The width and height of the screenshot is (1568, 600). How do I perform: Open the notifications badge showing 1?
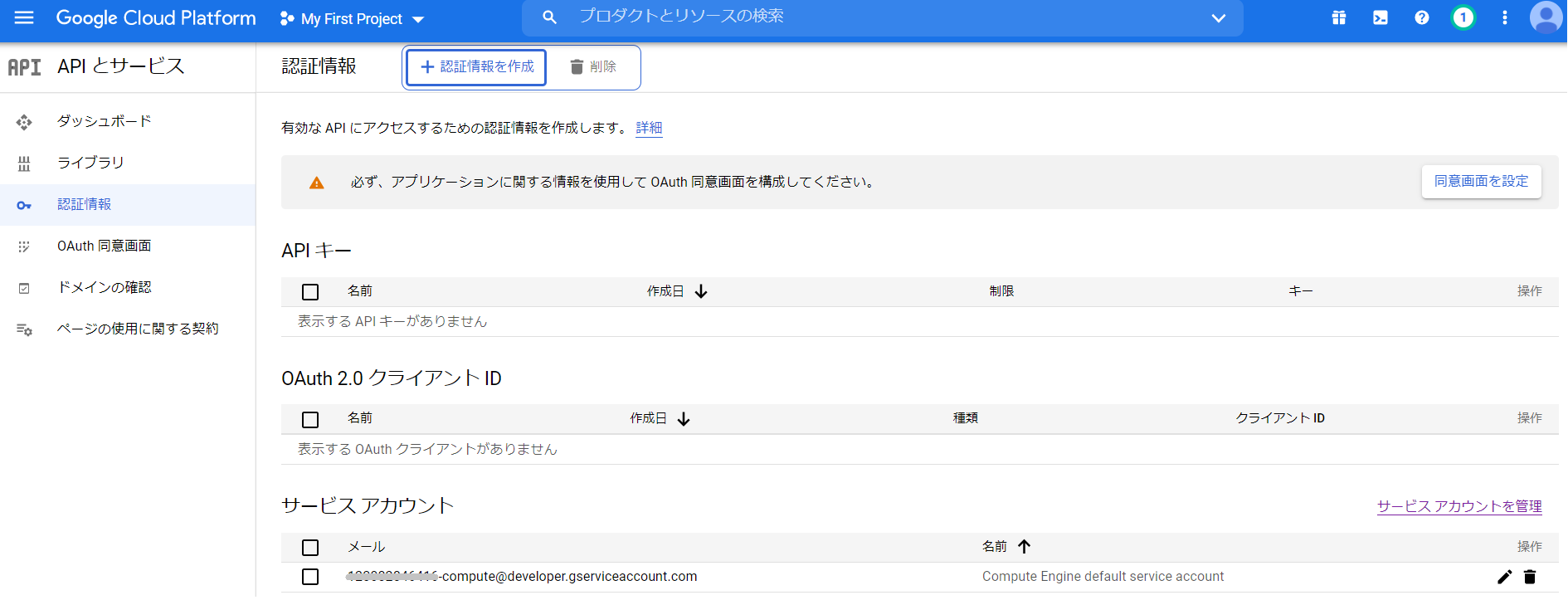click(x=1463, y=17)
